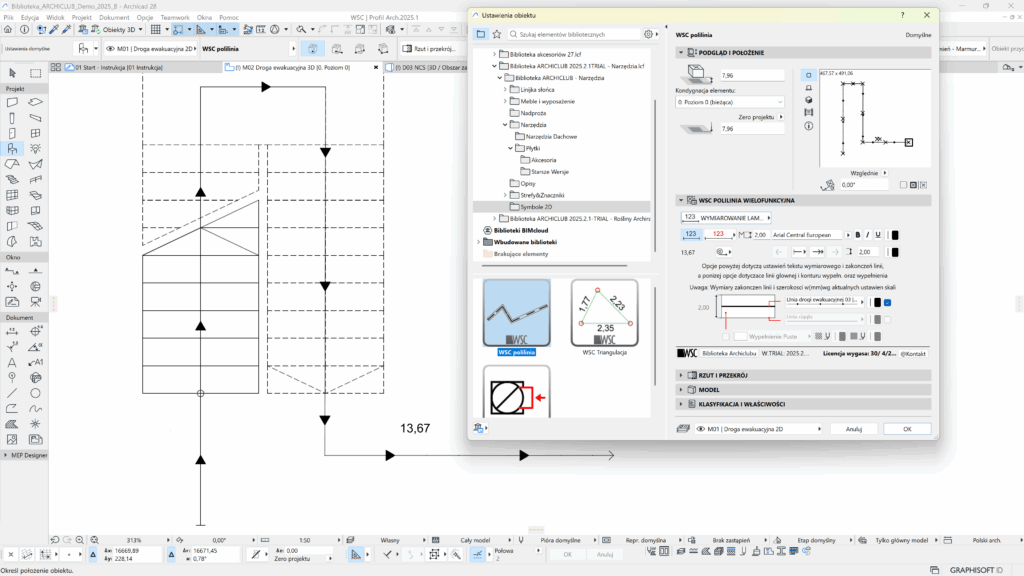Click the Anuluj button in dialog
Screen dimensions: 1024x576
853,428
